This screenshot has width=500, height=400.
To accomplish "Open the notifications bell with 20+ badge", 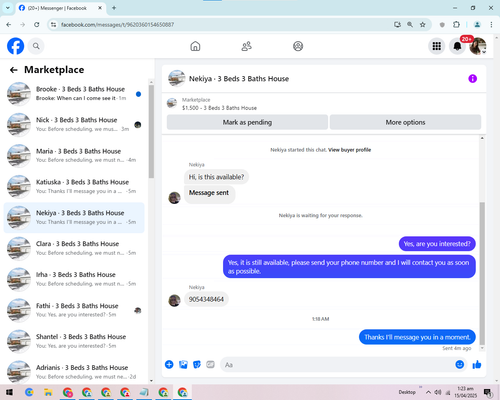I will (457, 46).
